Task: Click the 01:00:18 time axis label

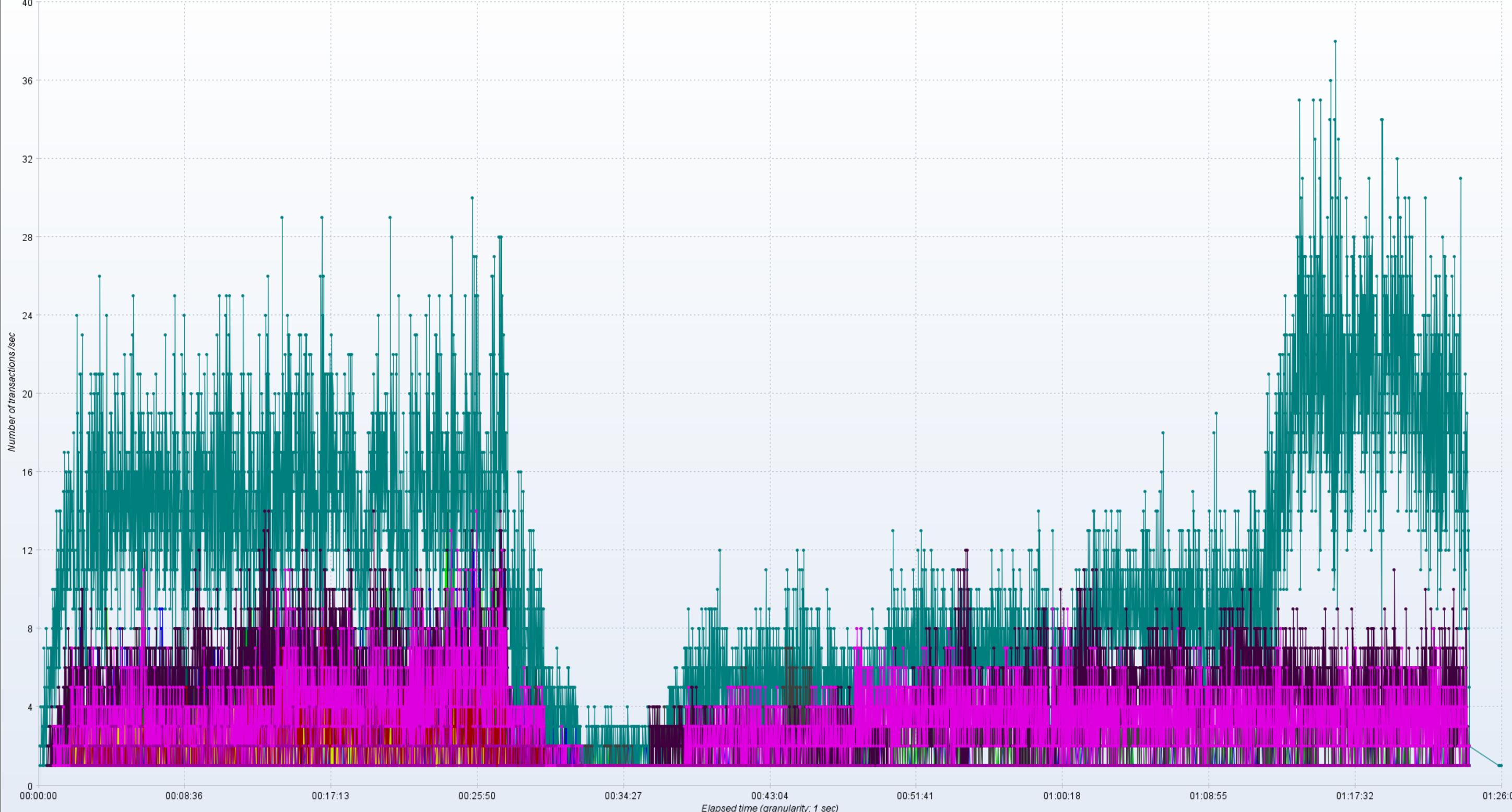Action: [1062, 796]
